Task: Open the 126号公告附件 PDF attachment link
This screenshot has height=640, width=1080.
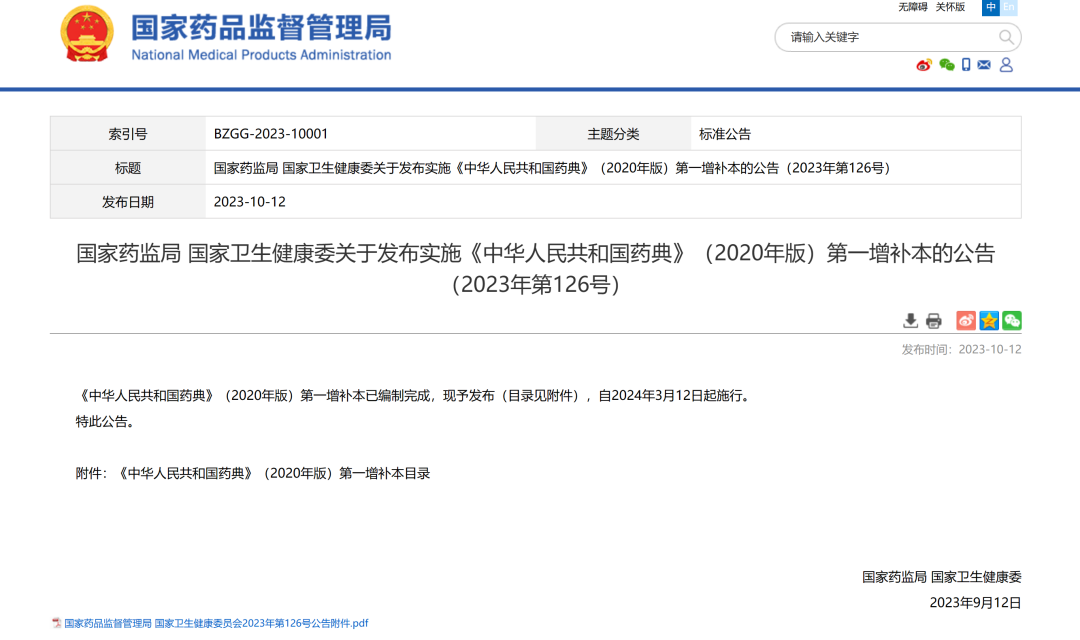Action: [213, 622]
